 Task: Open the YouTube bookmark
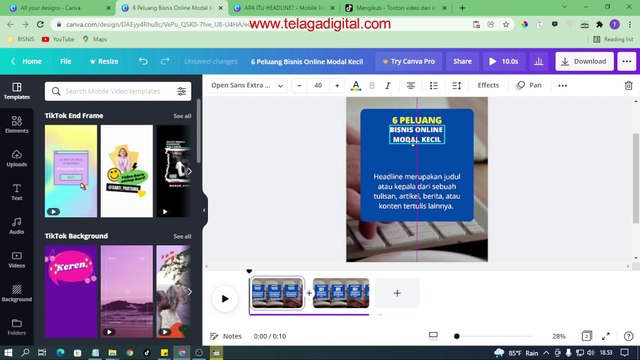58,39
